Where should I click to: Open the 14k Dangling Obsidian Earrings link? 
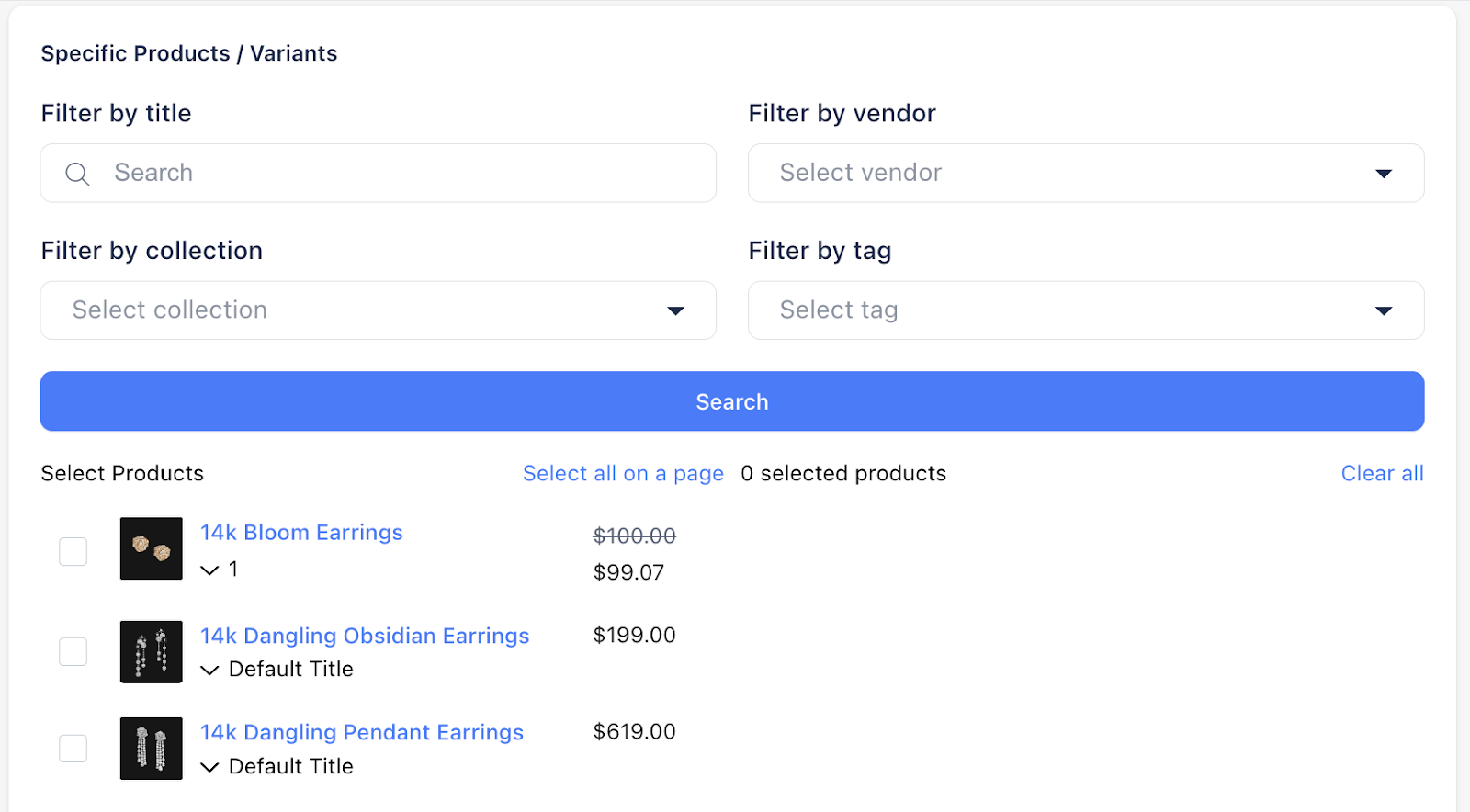tap(365, 636)
